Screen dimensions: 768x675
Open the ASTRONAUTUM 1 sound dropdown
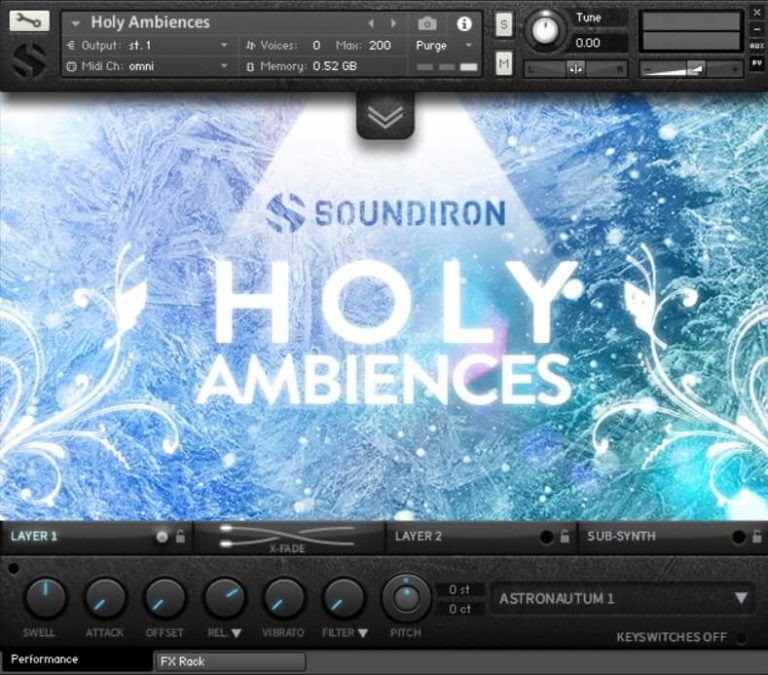point(622,599)
